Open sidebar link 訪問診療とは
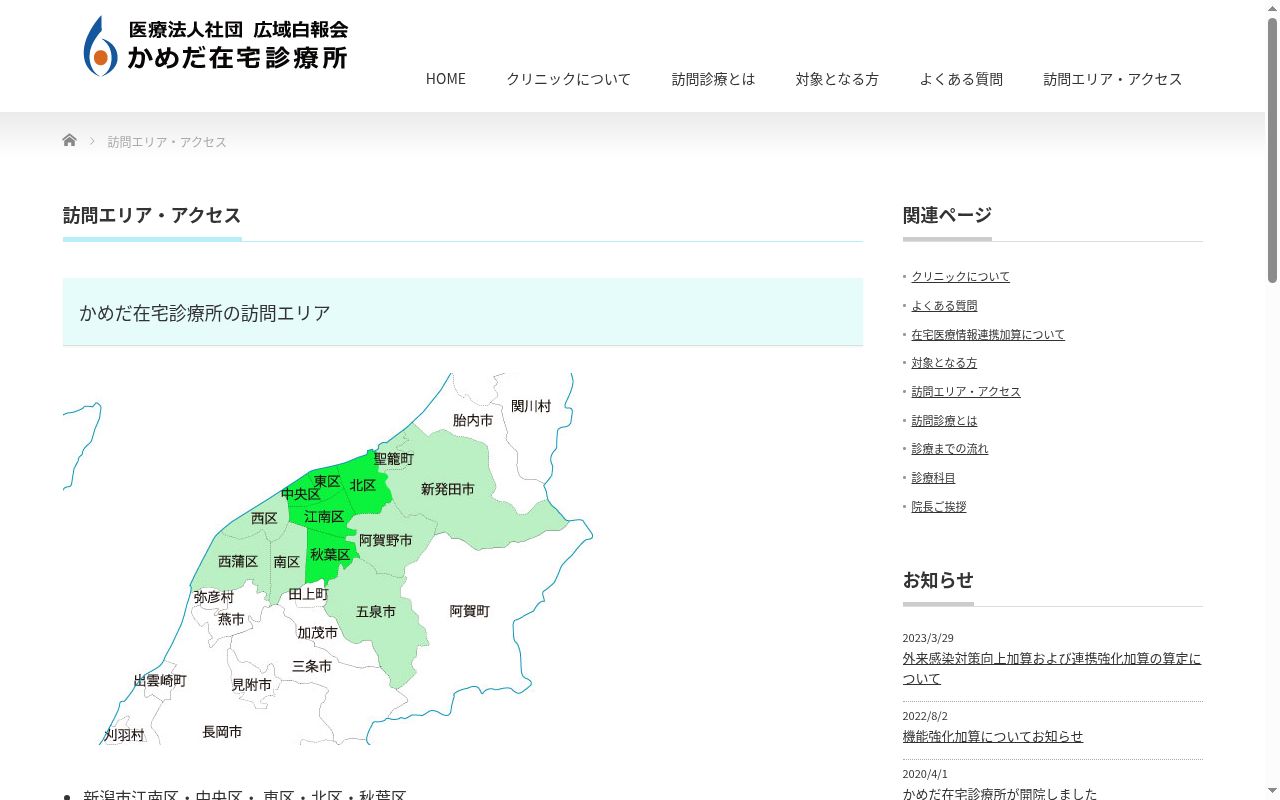This screenshot has width=1280, height=800. (945, 421)
